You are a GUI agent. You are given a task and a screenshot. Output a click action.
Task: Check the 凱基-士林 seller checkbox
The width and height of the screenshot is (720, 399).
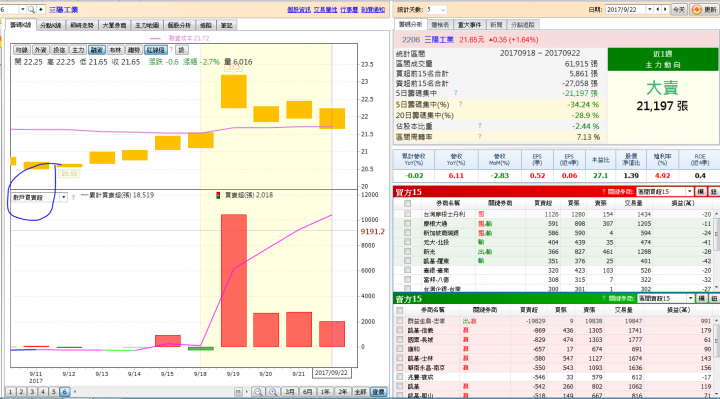[x=399, y=358]
